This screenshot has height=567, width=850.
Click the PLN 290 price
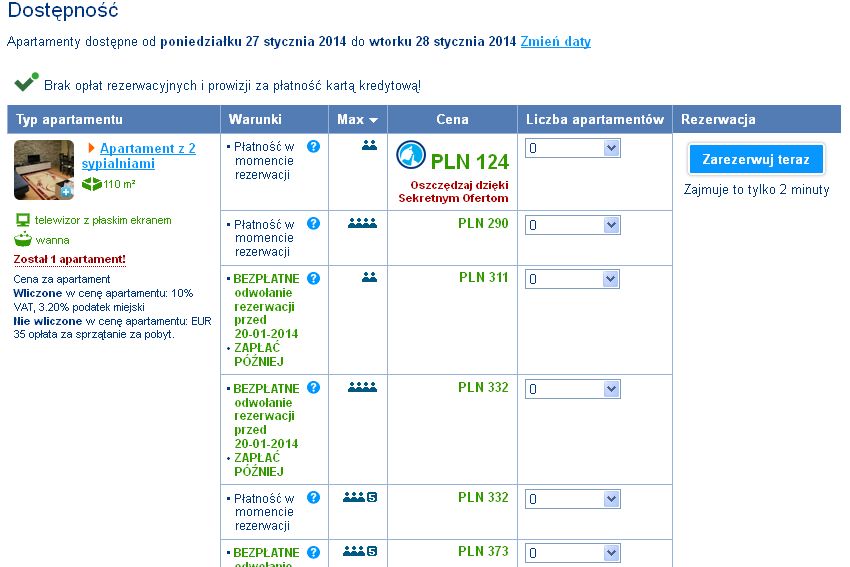coord(483,223)
